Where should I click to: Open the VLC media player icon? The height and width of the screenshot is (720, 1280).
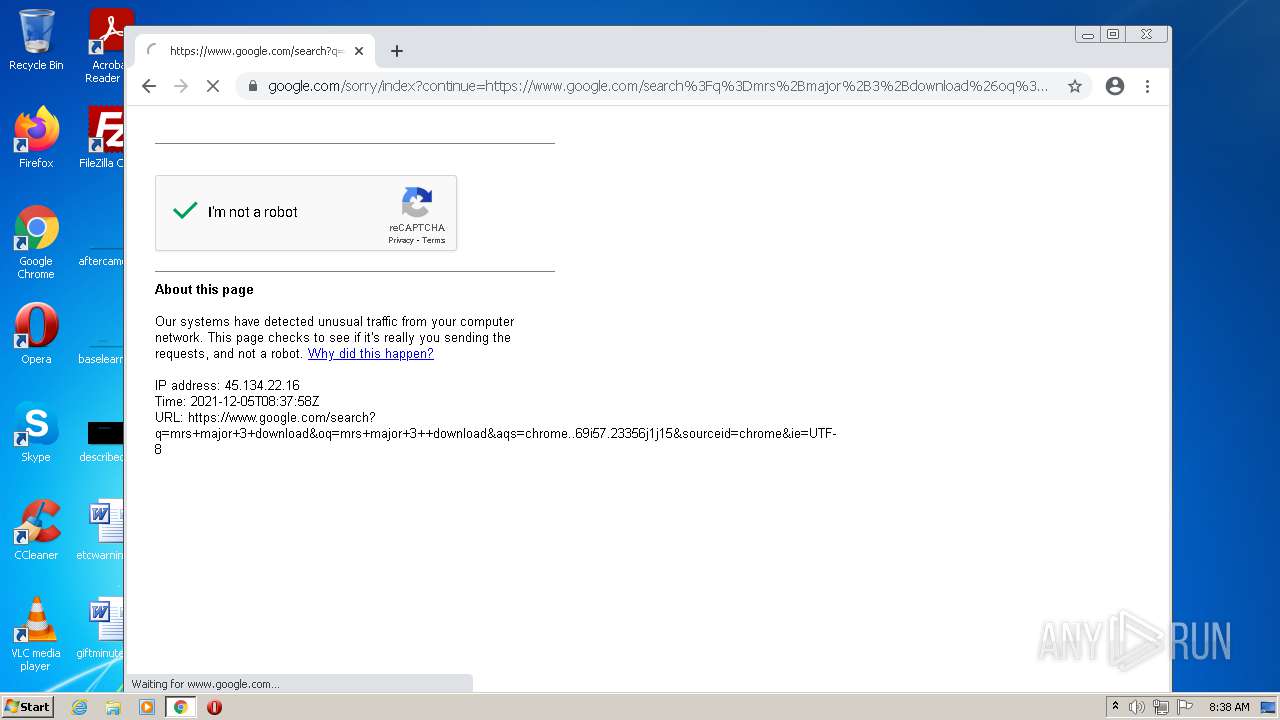pos(36,635)
